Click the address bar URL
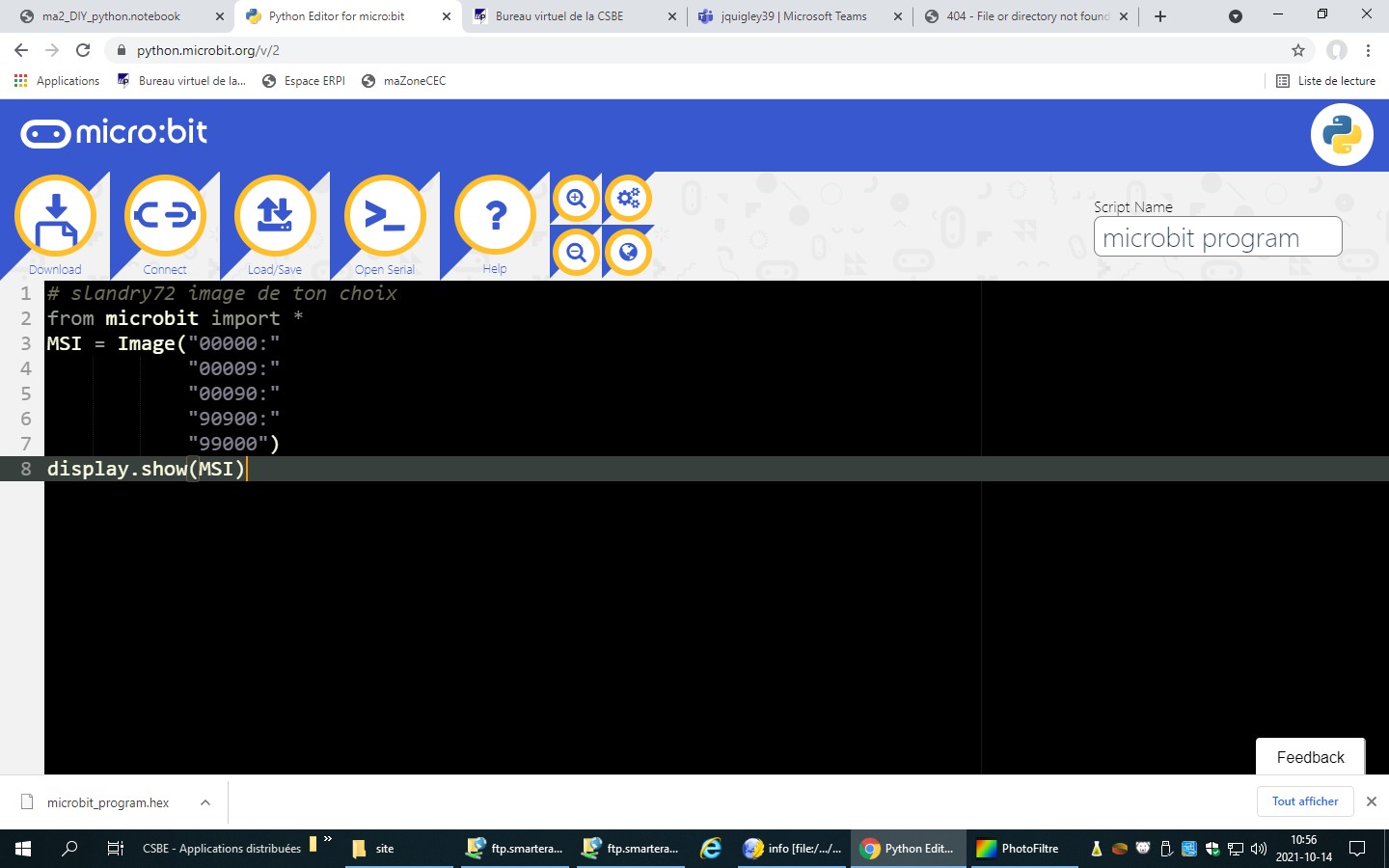Image resolution: width=1389 pixels, height=868 pixels. pyautogui.click(x=208, y=50)
